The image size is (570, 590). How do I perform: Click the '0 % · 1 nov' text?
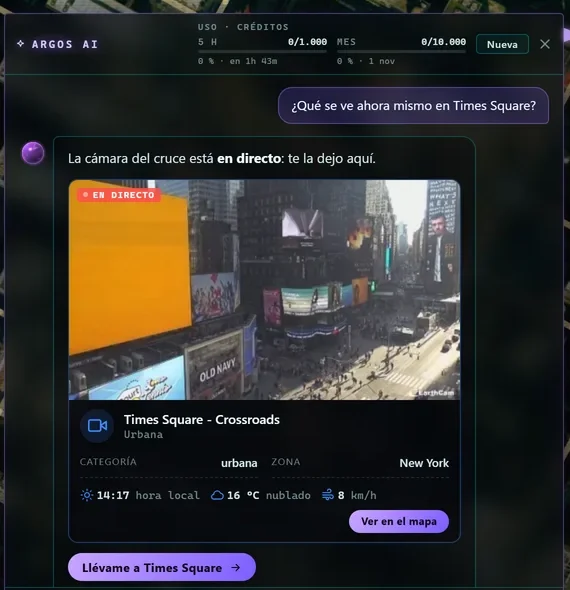click(366, 61)
